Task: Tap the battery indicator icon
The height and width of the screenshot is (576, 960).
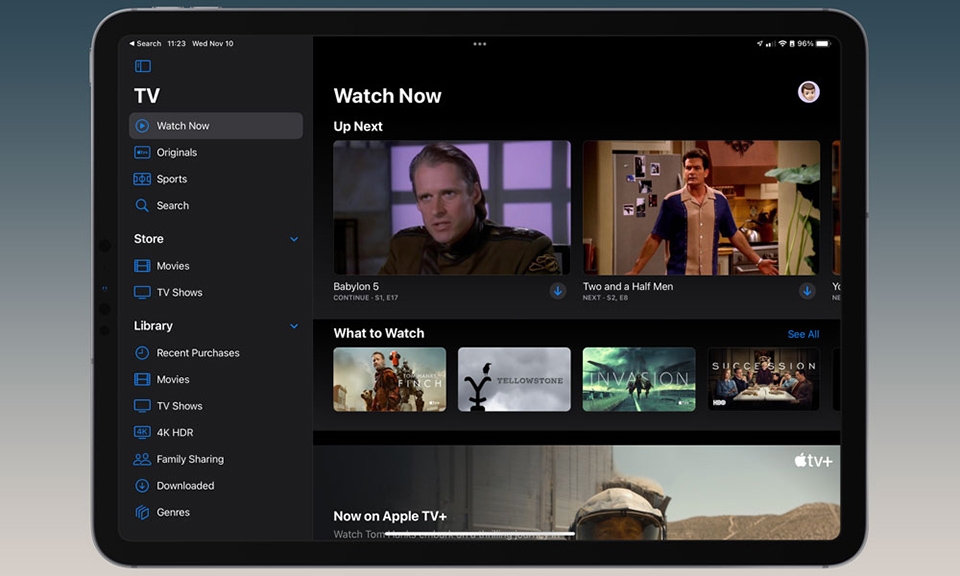Action: 822,43
